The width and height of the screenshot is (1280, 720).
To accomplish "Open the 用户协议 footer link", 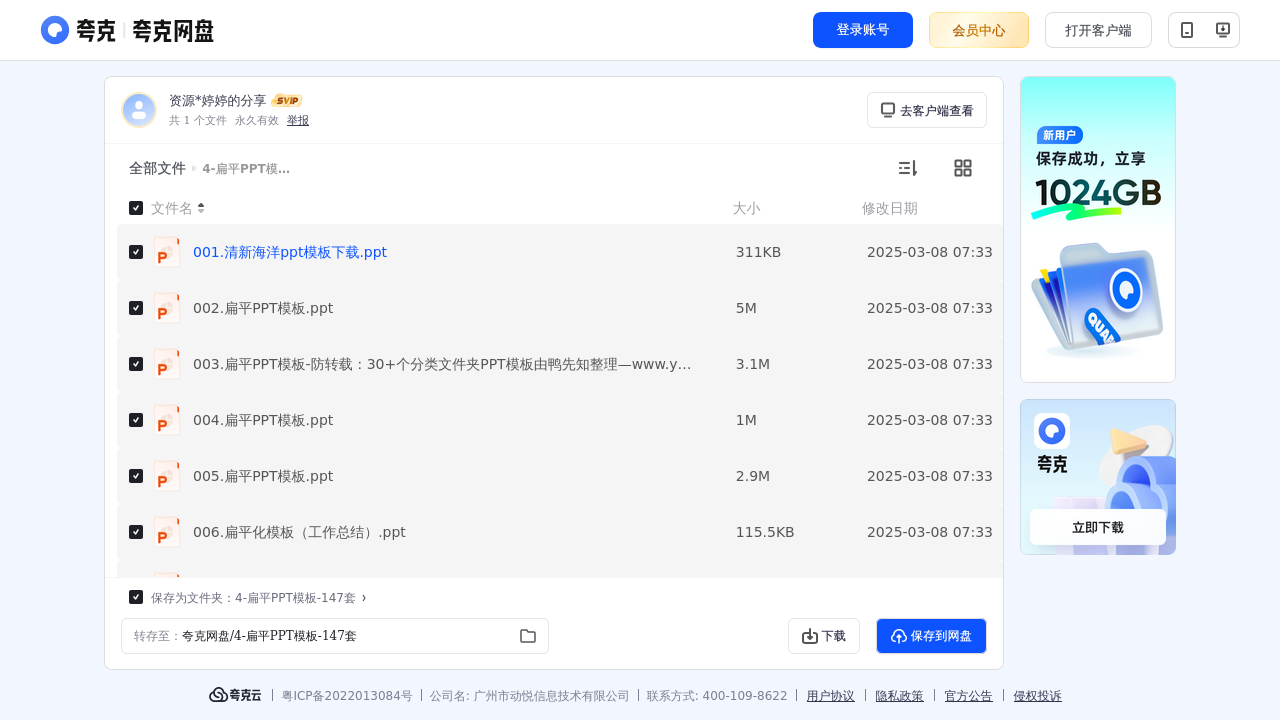I will [x=831, y=696].
